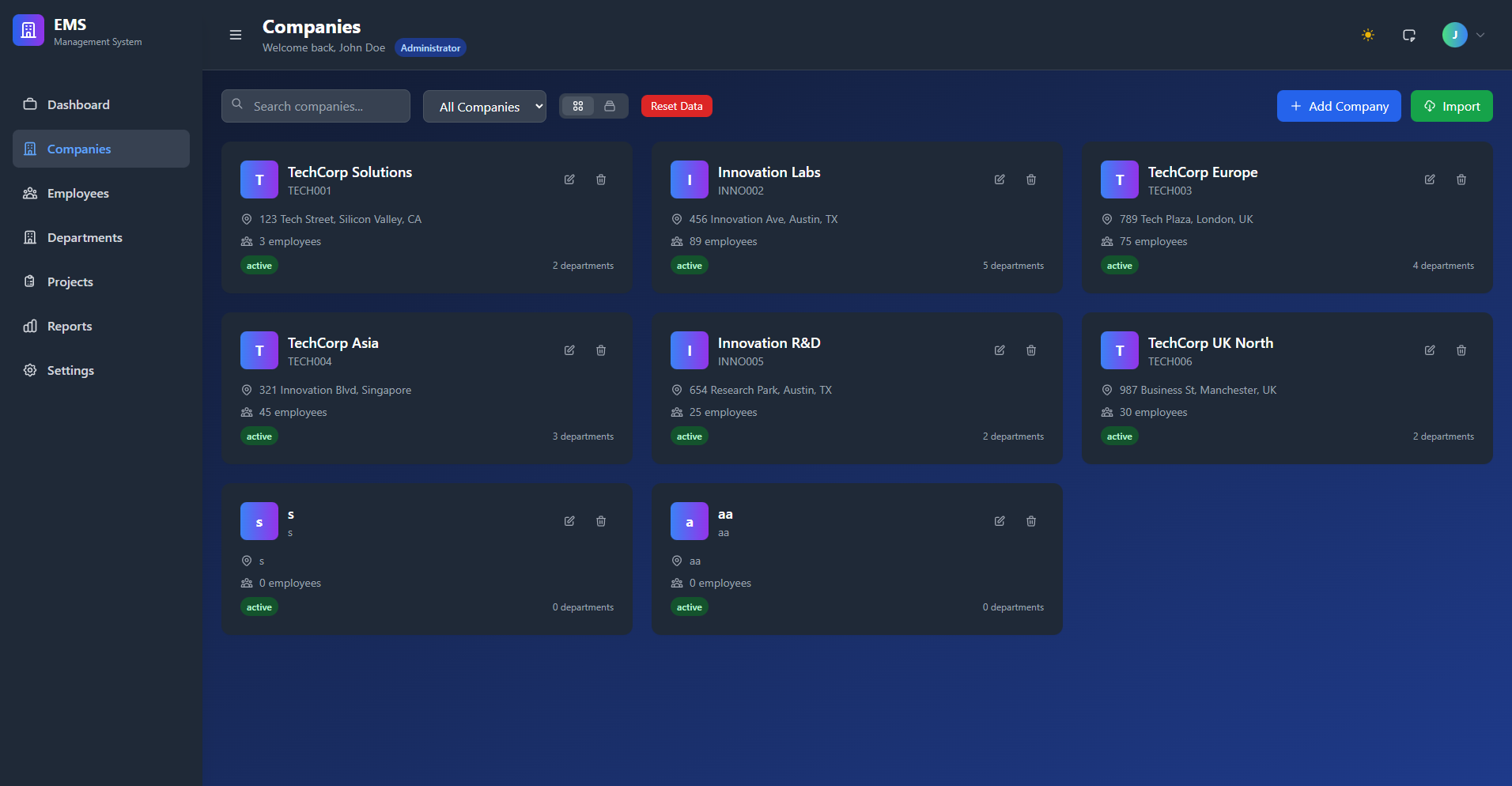Expand the user profile menu chevron
Image resolution: width=1512 pixels, height=786 pixels.
click(1478, 35)
